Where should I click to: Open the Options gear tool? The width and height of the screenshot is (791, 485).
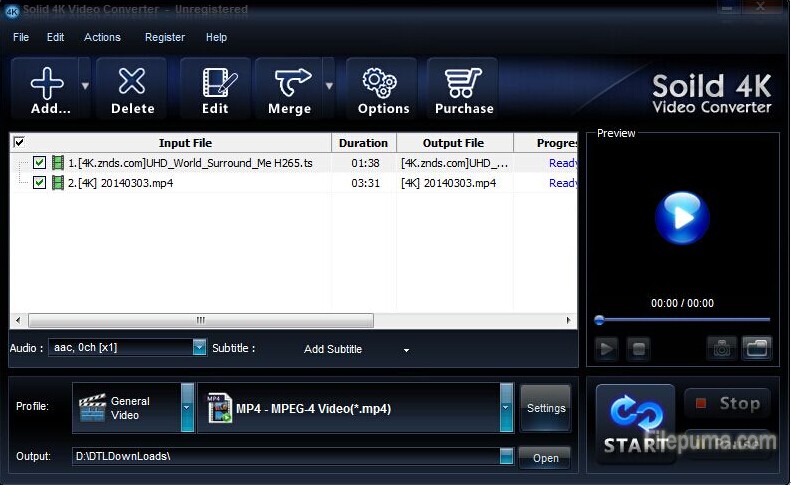[x=382, y=89]
